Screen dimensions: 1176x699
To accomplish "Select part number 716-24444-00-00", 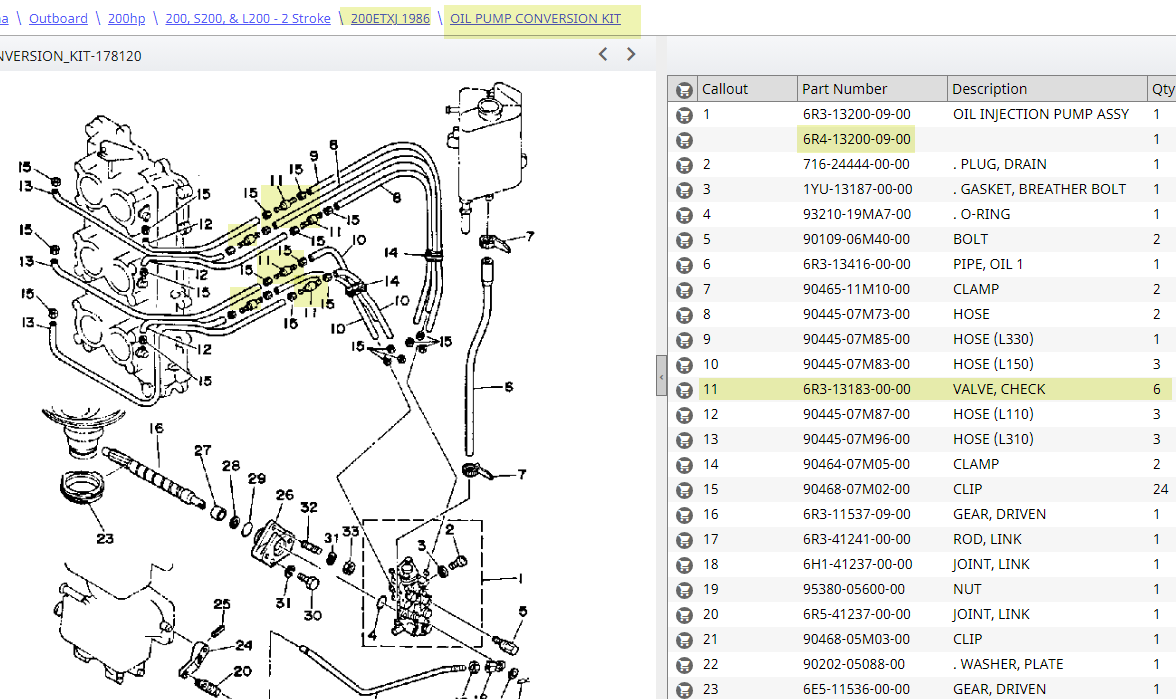I will 856,164.
